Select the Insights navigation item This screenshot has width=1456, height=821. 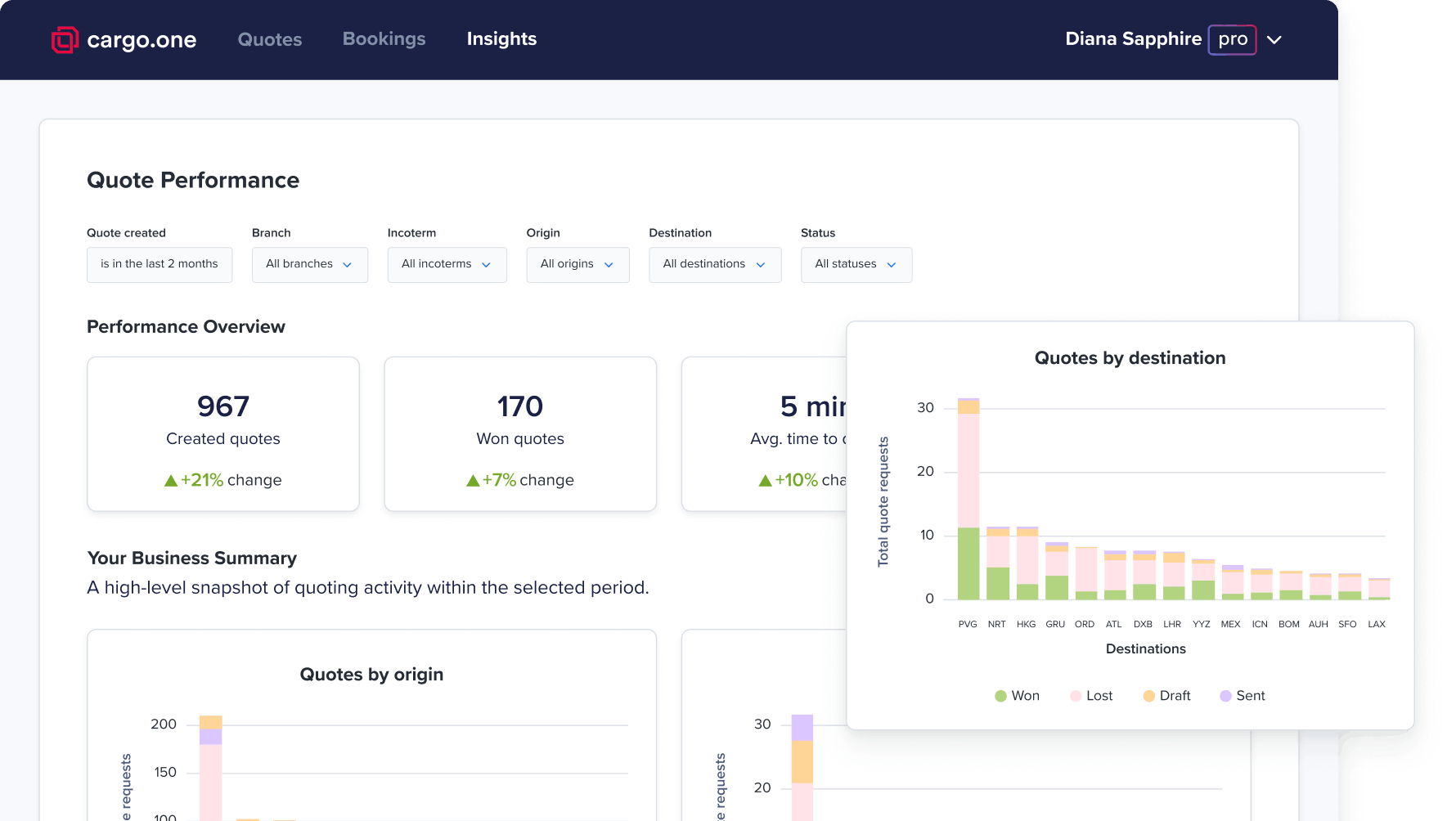click(501, 38)
